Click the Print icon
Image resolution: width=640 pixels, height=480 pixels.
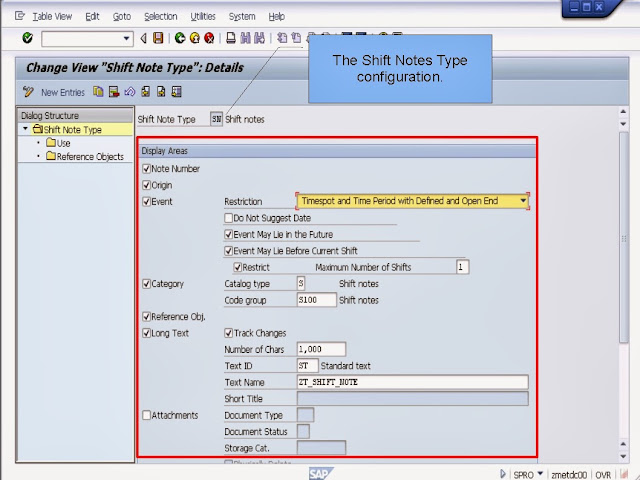click(231, 38)
